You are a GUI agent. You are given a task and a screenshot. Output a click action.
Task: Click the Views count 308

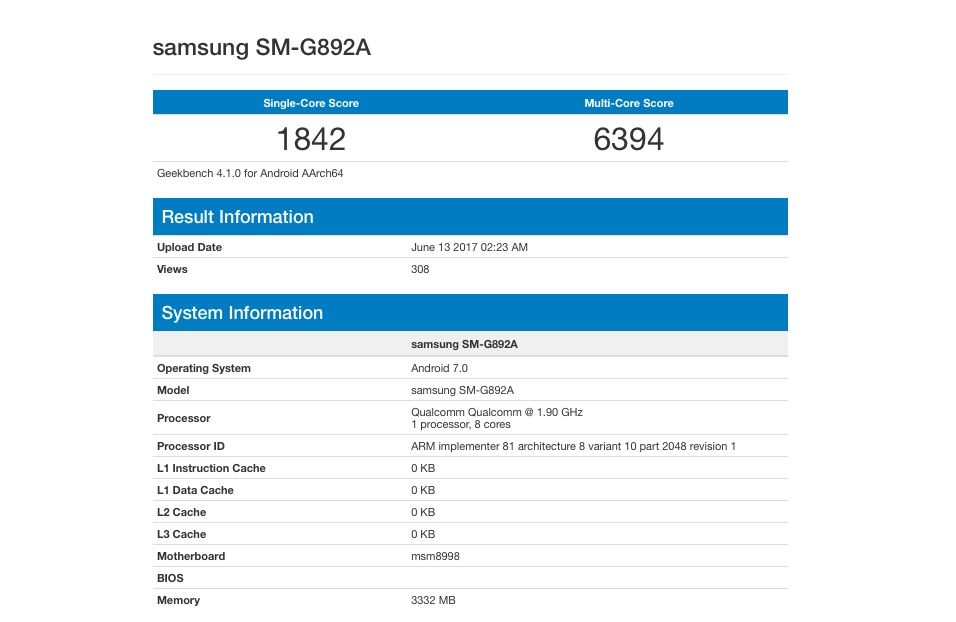click(x=420, y=269)
